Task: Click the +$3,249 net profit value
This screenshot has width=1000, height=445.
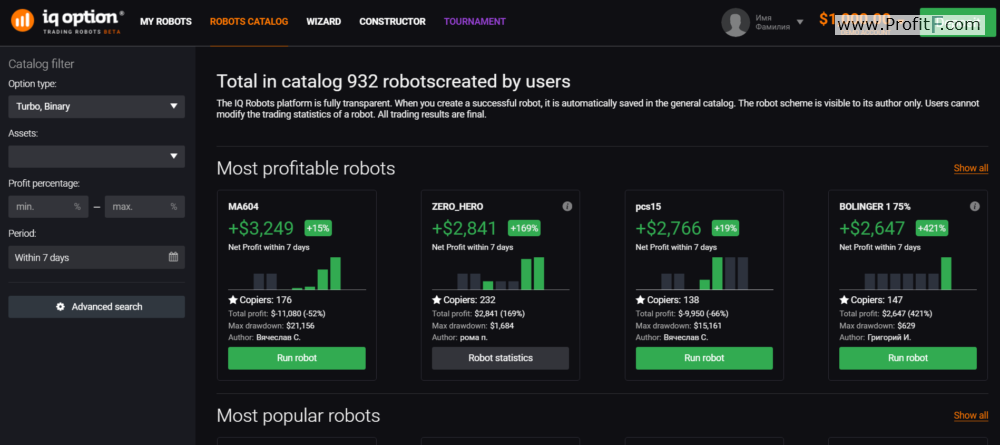Action: pyautogui.click(x=261, y=228)
